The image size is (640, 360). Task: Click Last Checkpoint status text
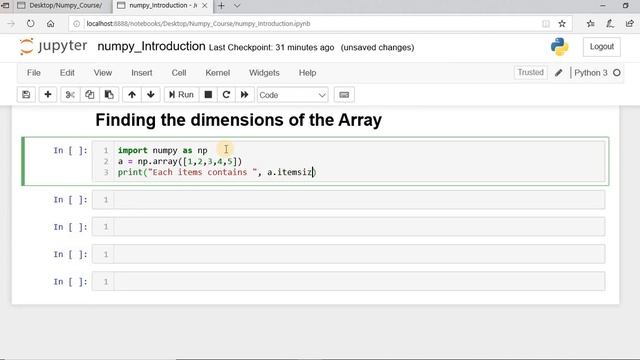[271, 47]
